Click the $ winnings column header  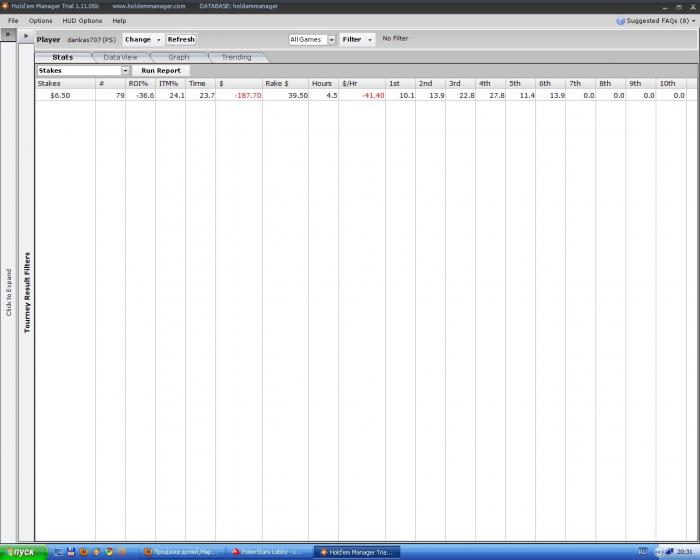(239, 84)
